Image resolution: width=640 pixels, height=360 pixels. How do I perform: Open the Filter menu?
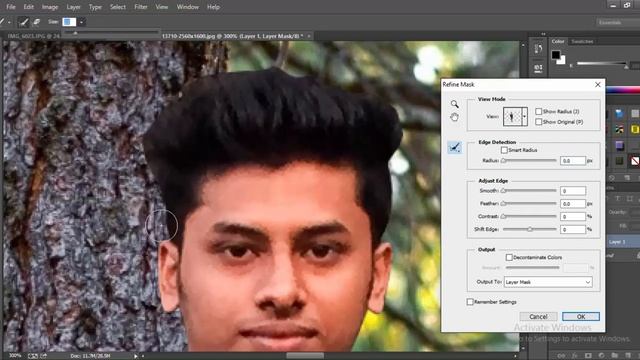coord(141,7)
